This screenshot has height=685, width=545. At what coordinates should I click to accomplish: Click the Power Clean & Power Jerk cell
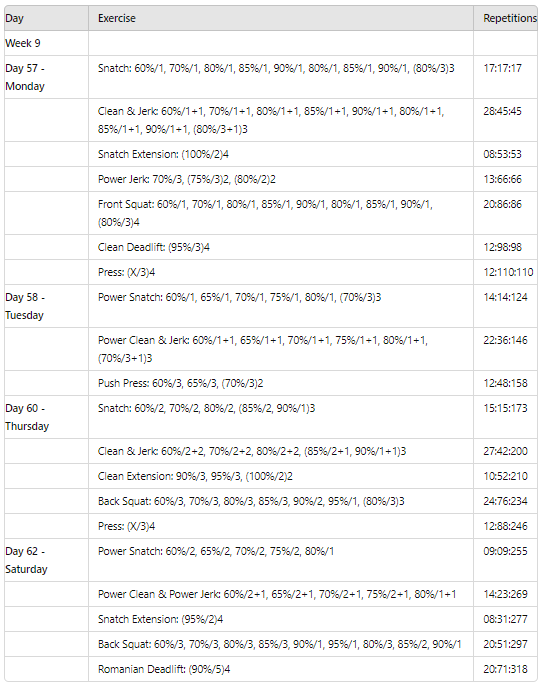(281, 594)
